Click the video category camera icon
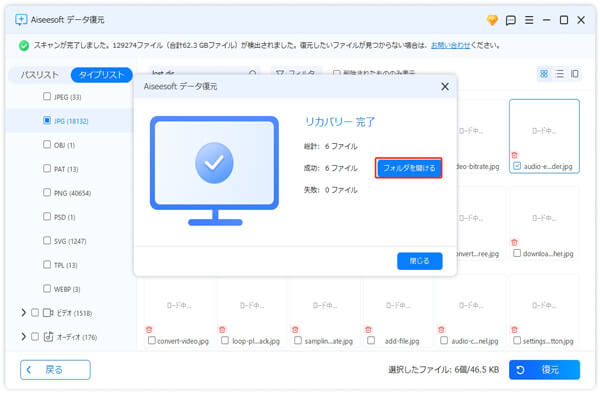The height and width of the screenshot is (393, 600). click(48, 313)
